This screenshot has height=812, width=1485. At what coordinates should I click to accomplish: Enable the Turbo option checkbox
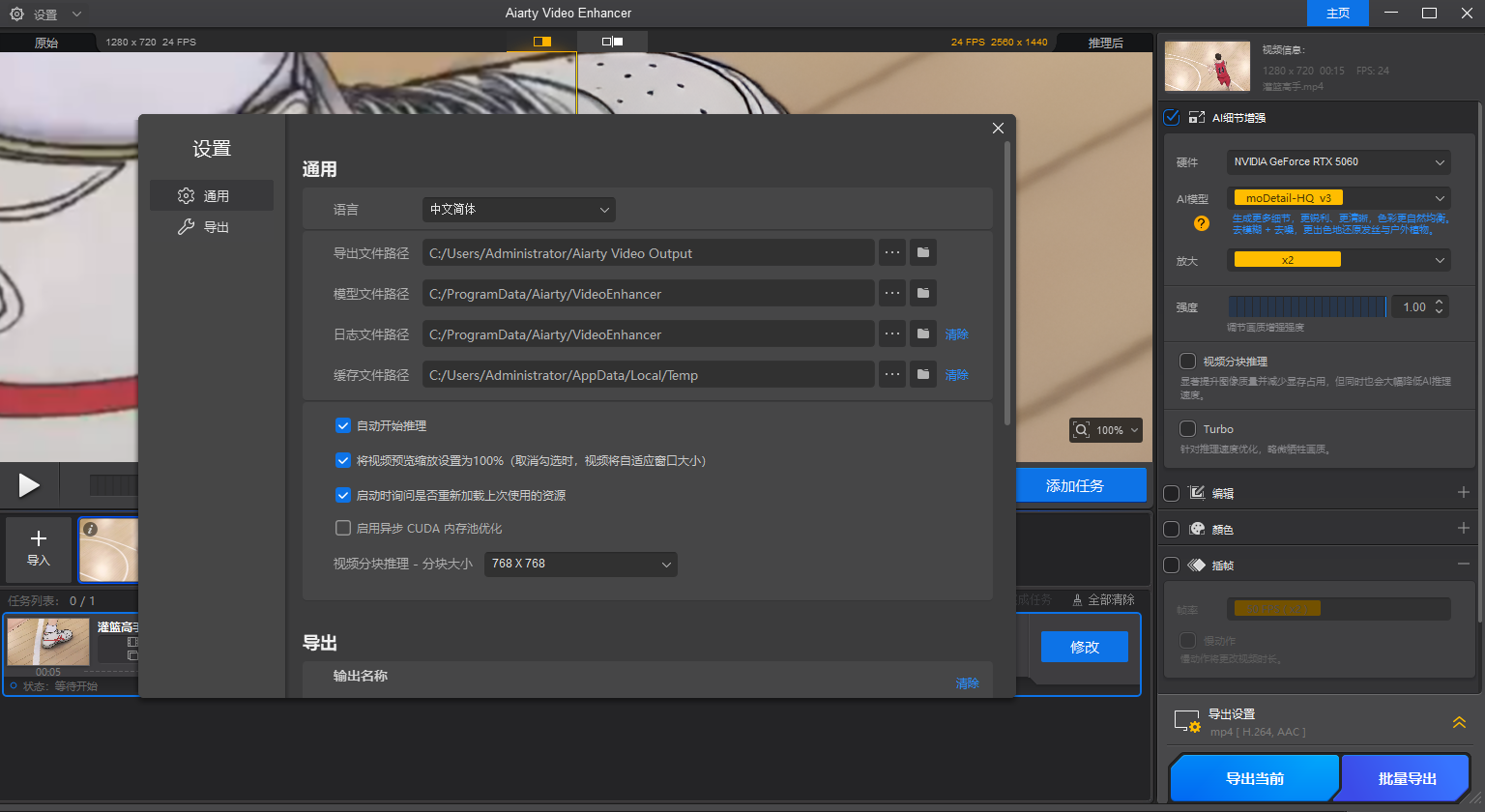[x=1188, y=429]
